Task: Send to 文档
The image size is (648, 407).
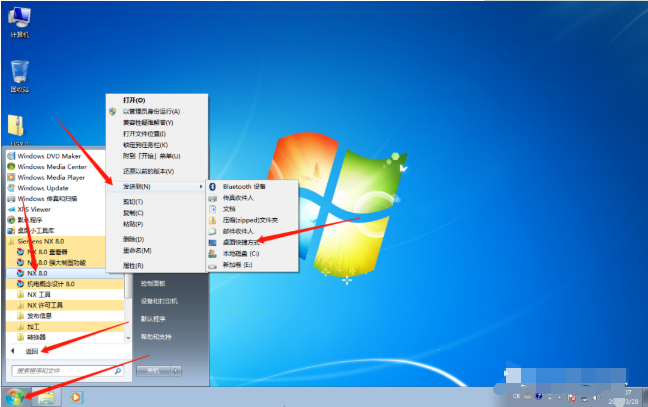Action: [252, 209]
